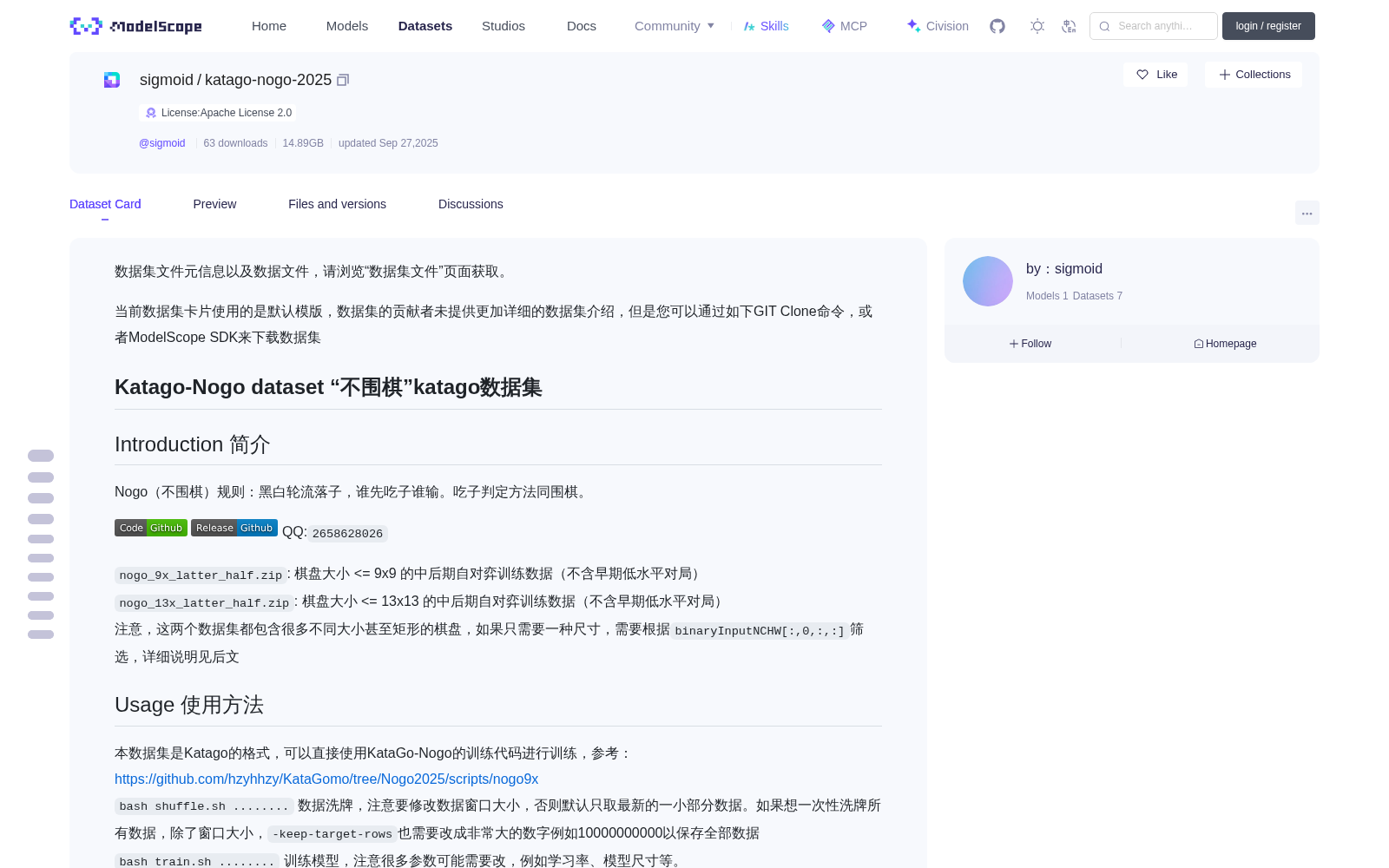The width and height of the screenshot is (1389, 868).
Task: Open the @sigmoid profile link
Action: (x=162, y=143)
